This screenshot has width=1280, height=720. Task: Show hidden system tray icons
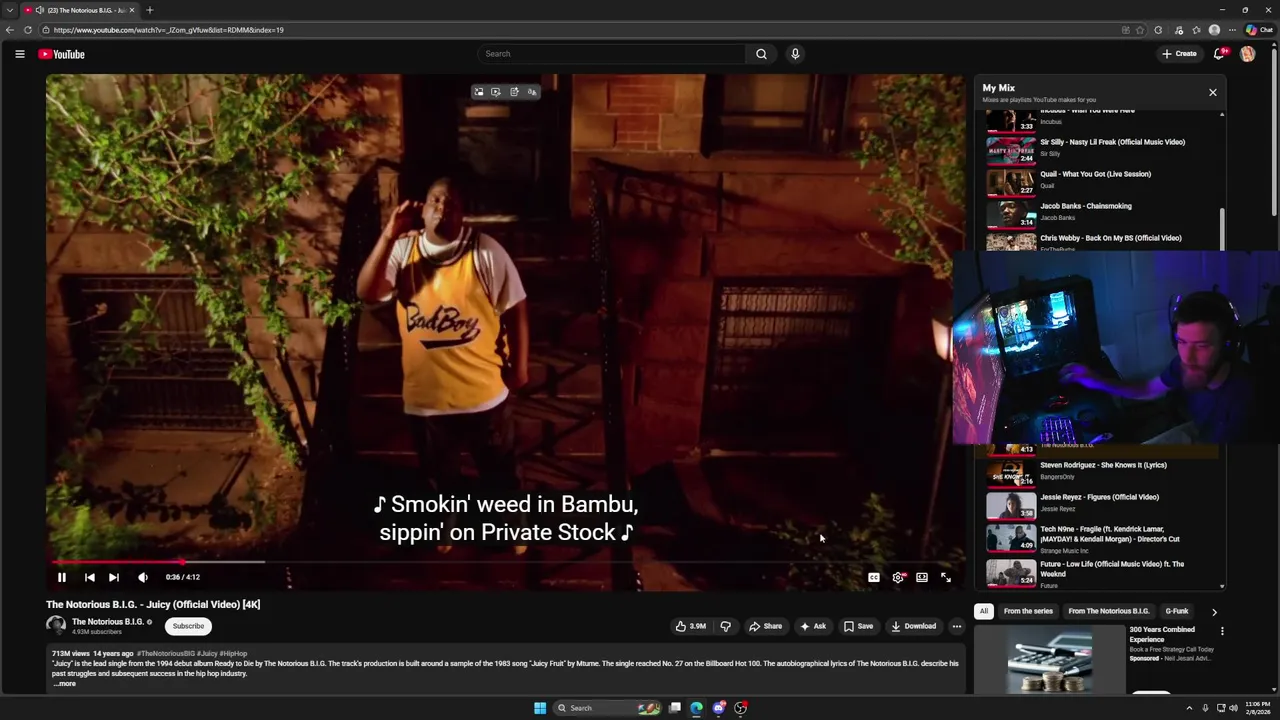(x=1189, y=708)
